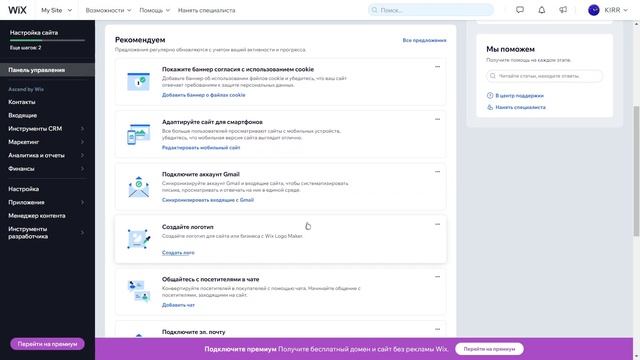
Task: Expand Аналитика и отчеты submenu arrow
Action: tap(82, 155)
